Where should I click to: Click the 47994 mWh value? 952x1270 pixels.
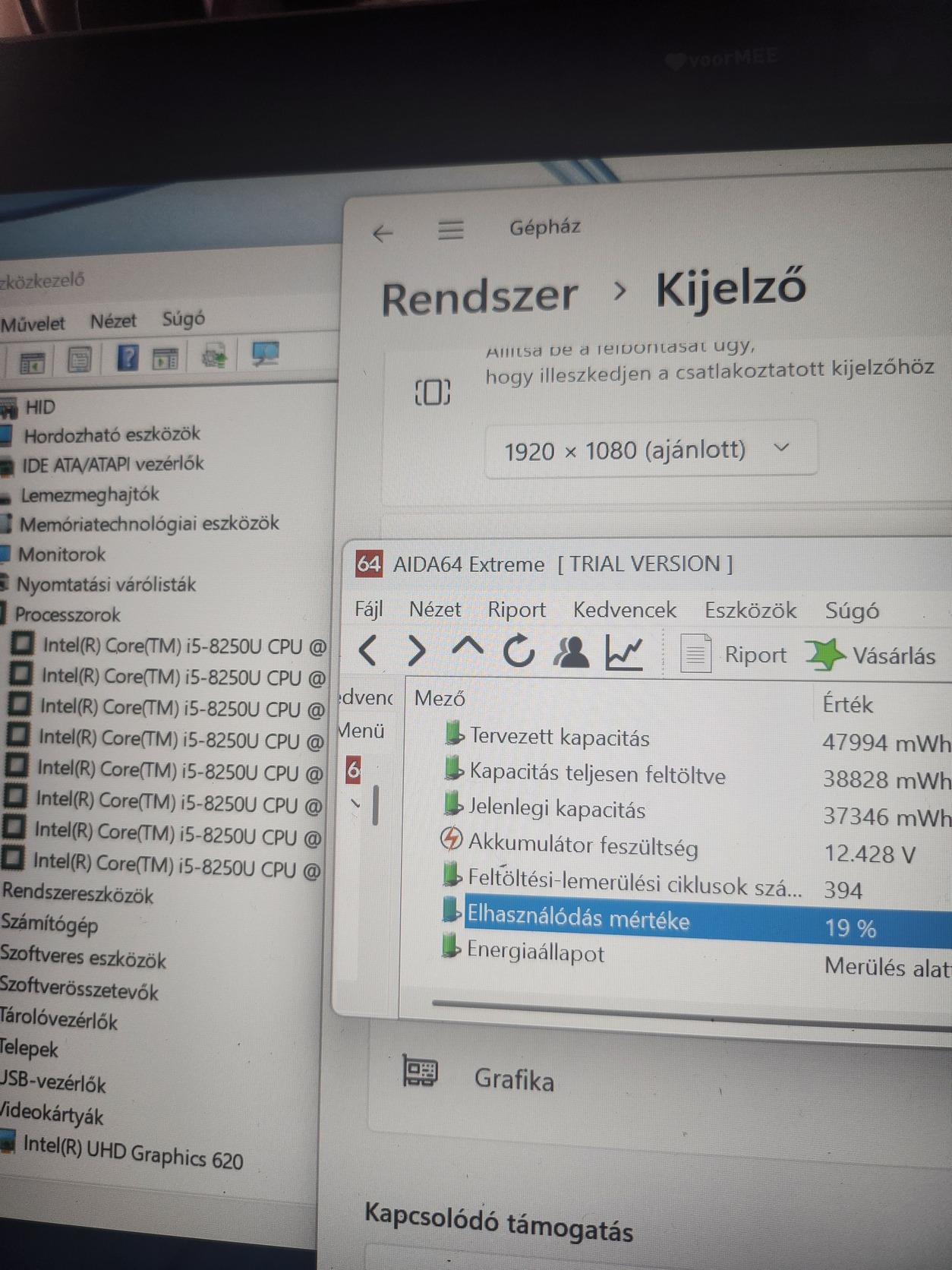click(886, 742)
